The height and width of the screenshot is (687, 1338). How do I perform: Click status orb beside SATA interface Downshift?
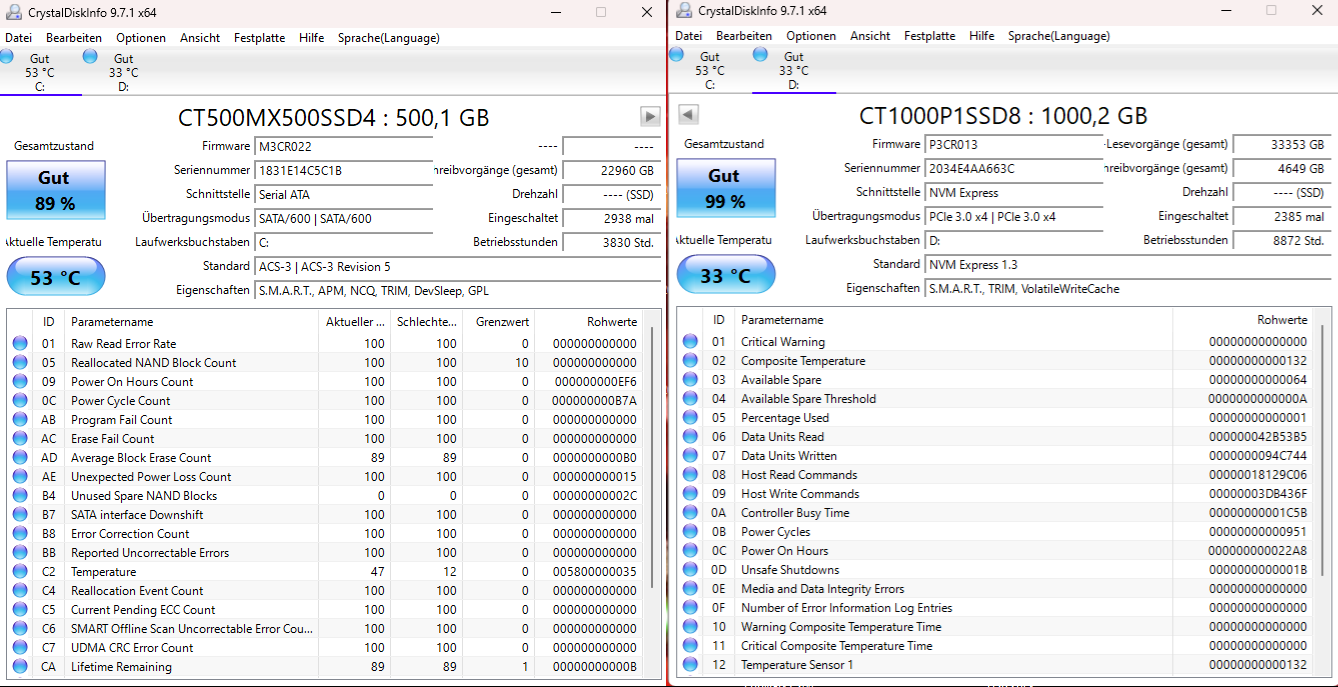coord(20,514)
